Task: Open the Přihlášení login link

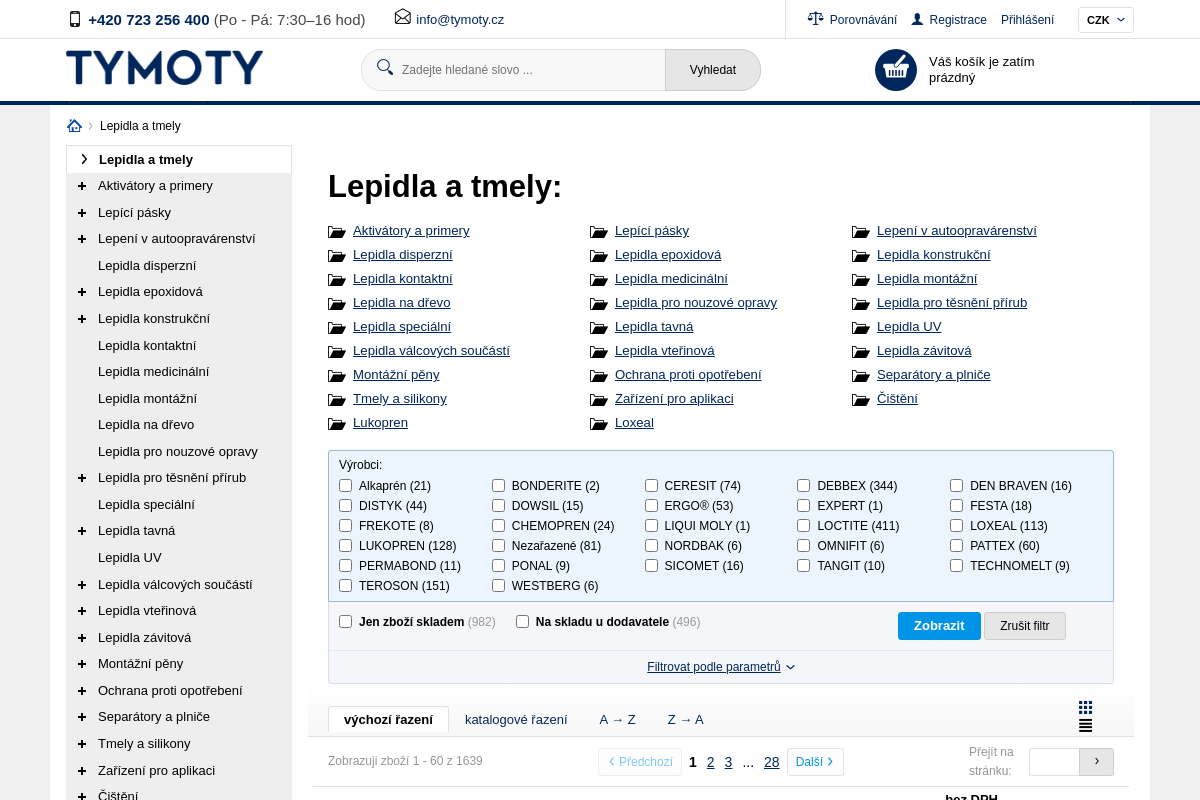Action: tap(1027, 20)
